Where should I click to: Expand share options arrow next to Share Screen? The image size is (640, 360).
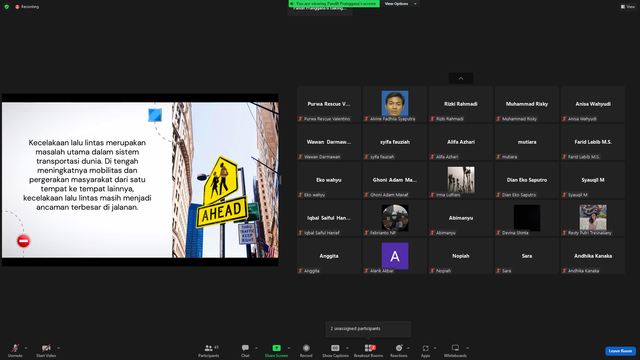tap(289, 348)
